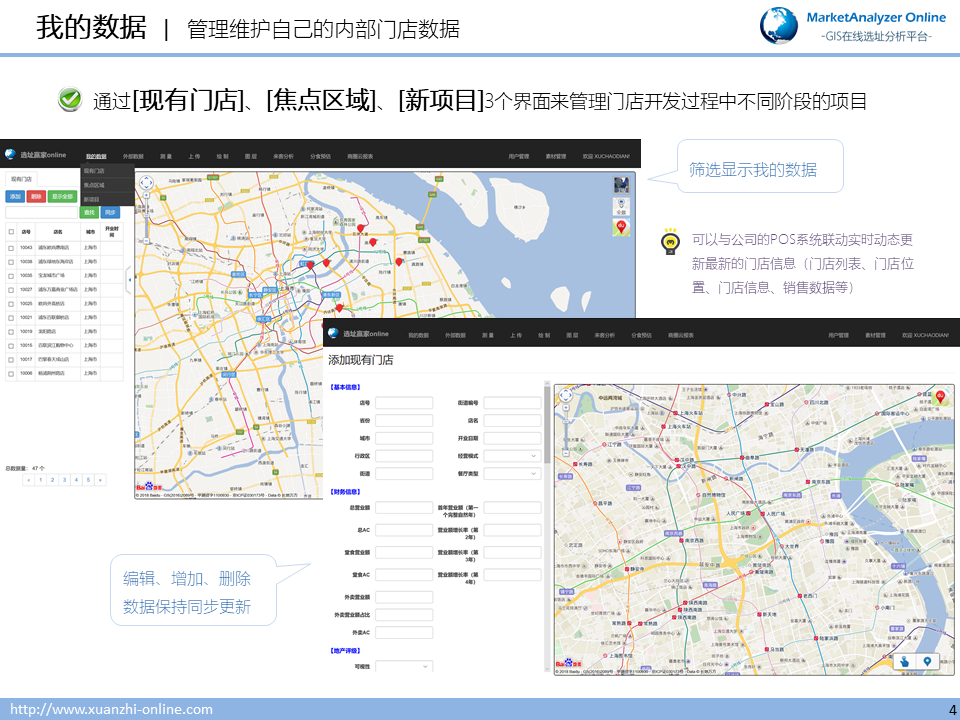Viewport: 960px width, 720px height.
Task: Check the box for store 10015
Action: (x=11, y=346)
